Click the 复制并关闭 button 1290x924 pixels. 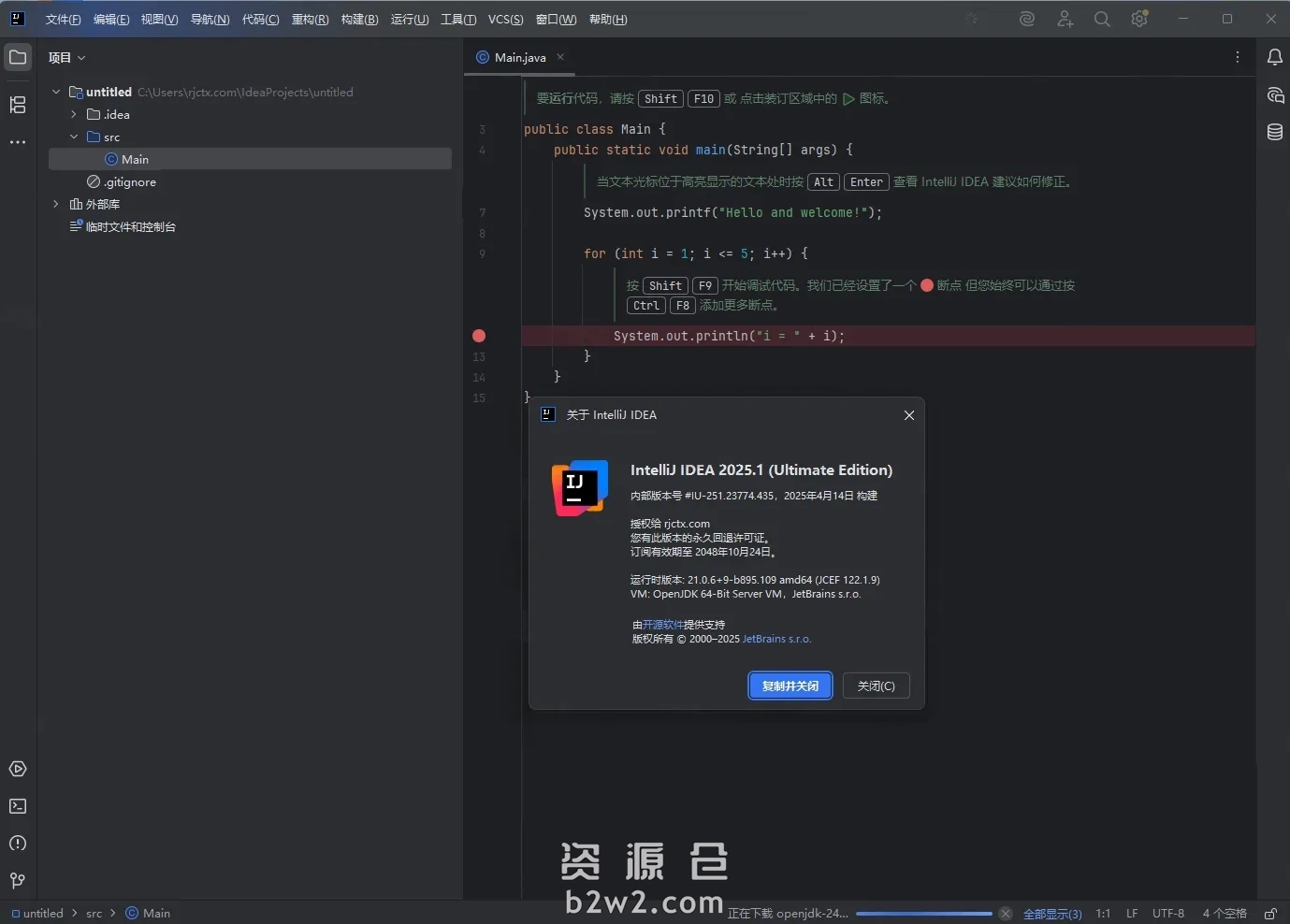pos(790,686)
